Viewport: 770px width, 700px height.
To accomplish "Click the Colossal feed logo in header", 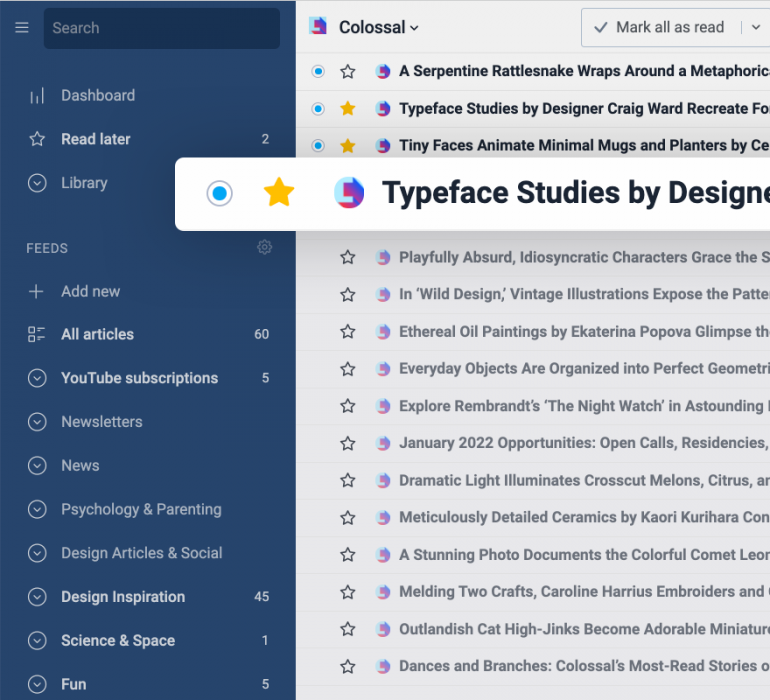I will click(318, 27).
